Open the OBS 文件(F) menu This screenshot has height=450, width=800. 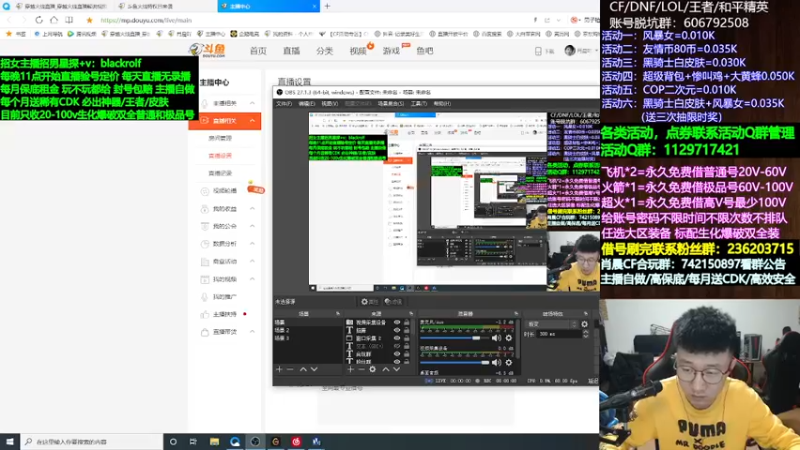point(284,104)
